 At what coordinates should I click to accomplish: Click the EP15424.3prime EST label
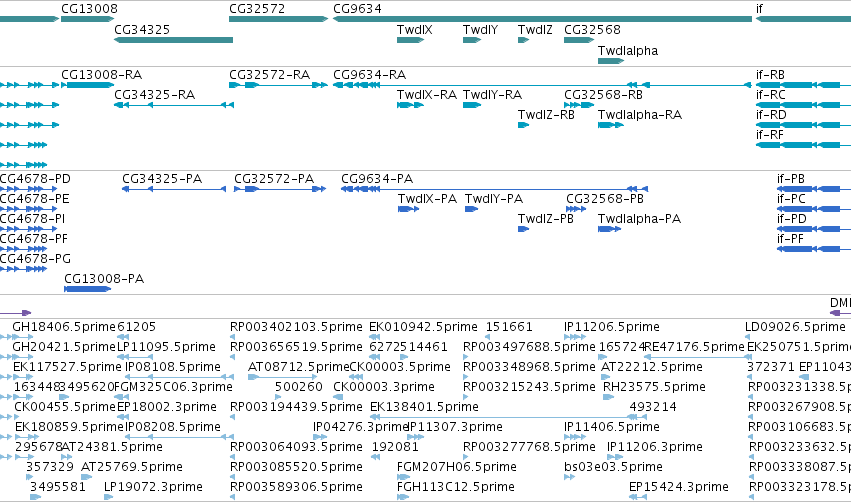[x=679, y=487]
